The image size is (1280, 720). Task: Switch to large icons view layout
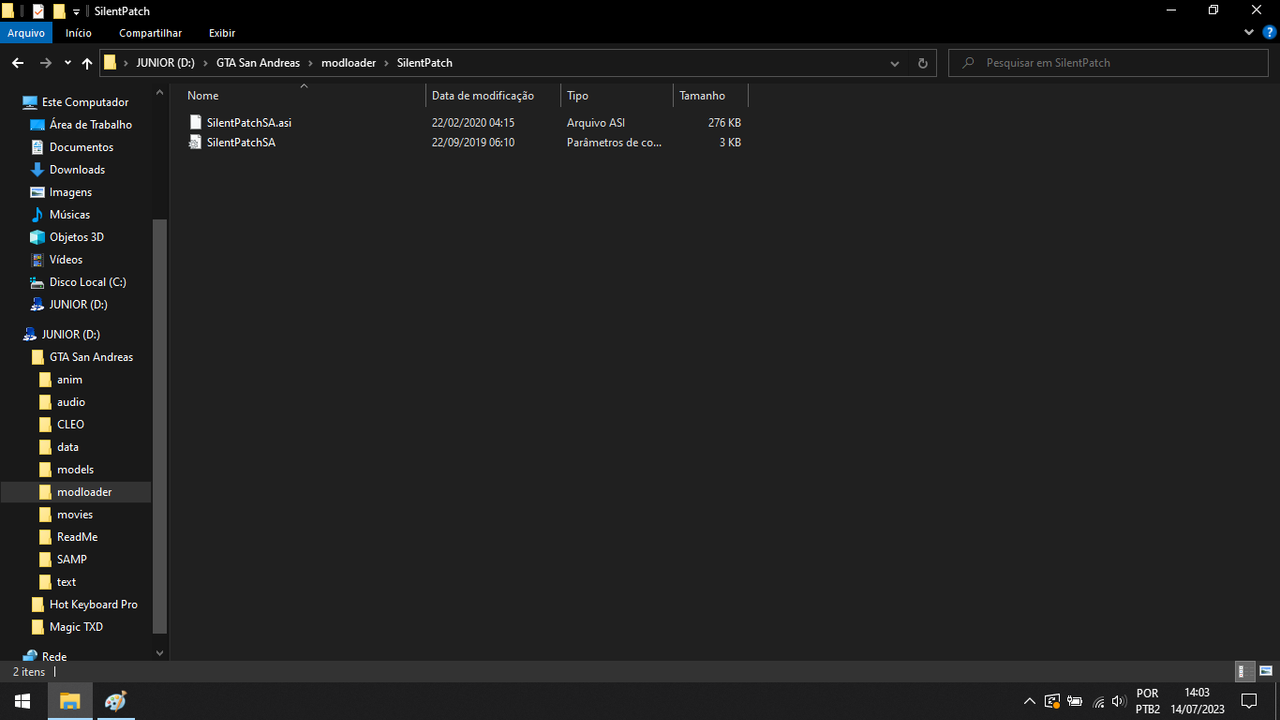click(x=1265, y=671)
